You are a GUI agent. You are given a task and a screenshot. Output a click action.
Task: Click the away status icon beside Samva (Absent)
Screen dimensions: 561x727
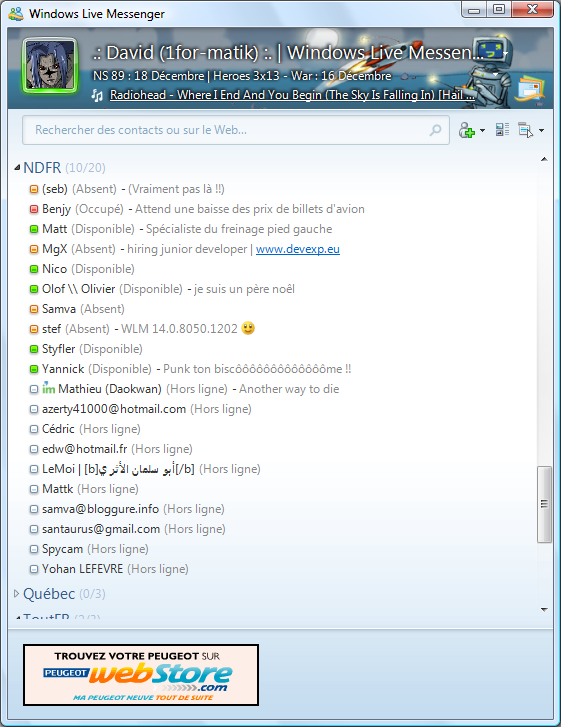(x=34, y=309)
